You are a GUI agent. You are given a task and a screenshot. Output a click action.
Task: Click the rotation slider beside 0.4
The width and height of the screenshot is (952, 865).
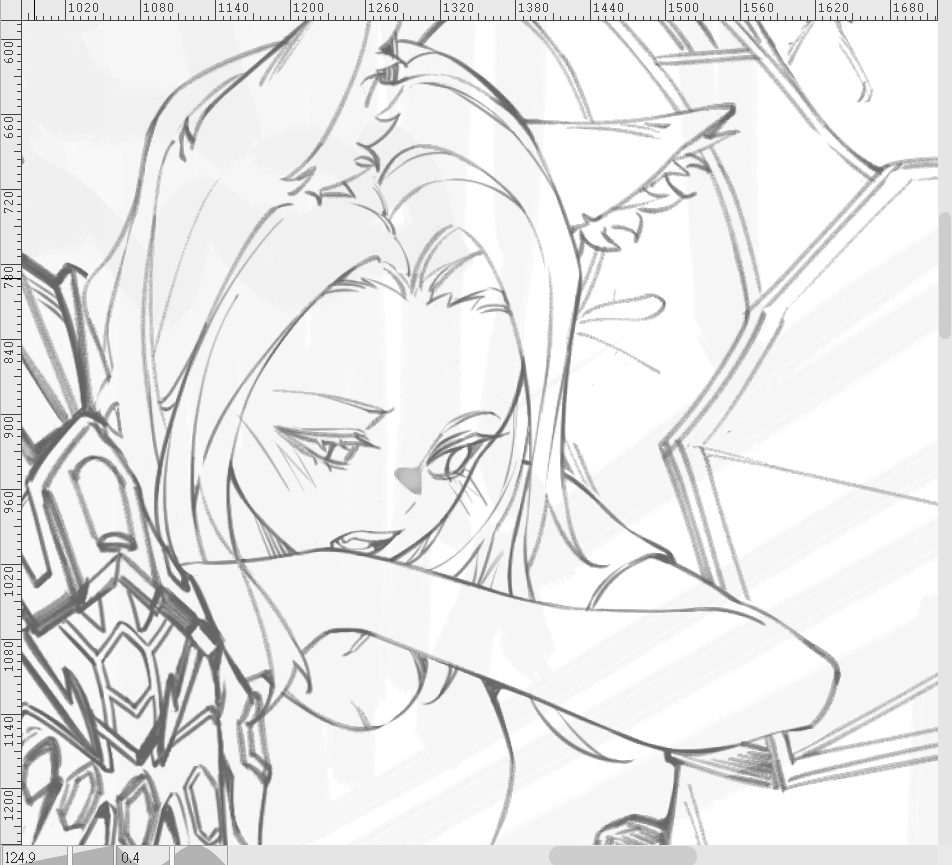click(200, 856)
